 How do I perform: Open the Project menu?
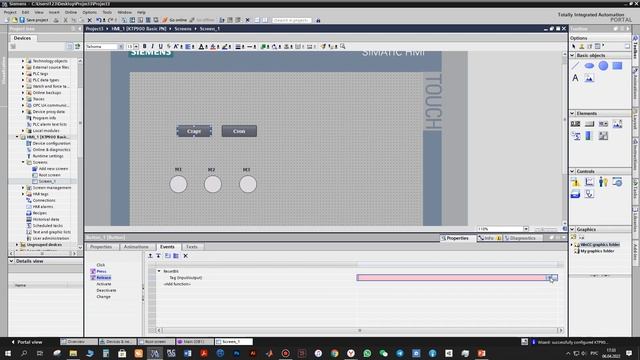[x=10, y=12]
